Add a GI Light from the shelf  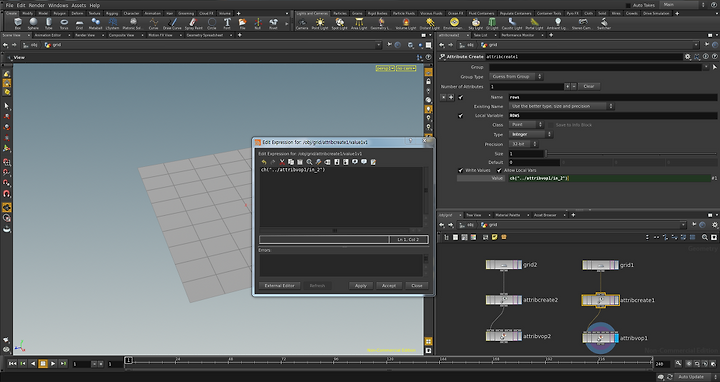(x=492, y=24)
